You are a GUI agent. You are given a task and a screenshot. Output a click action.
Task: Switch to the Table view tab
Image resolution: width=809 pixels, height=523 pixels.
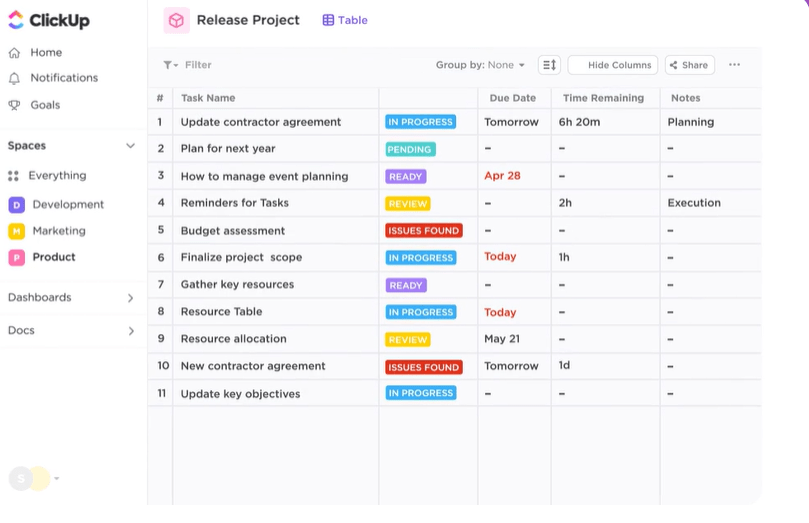click(x=345, y=20)
